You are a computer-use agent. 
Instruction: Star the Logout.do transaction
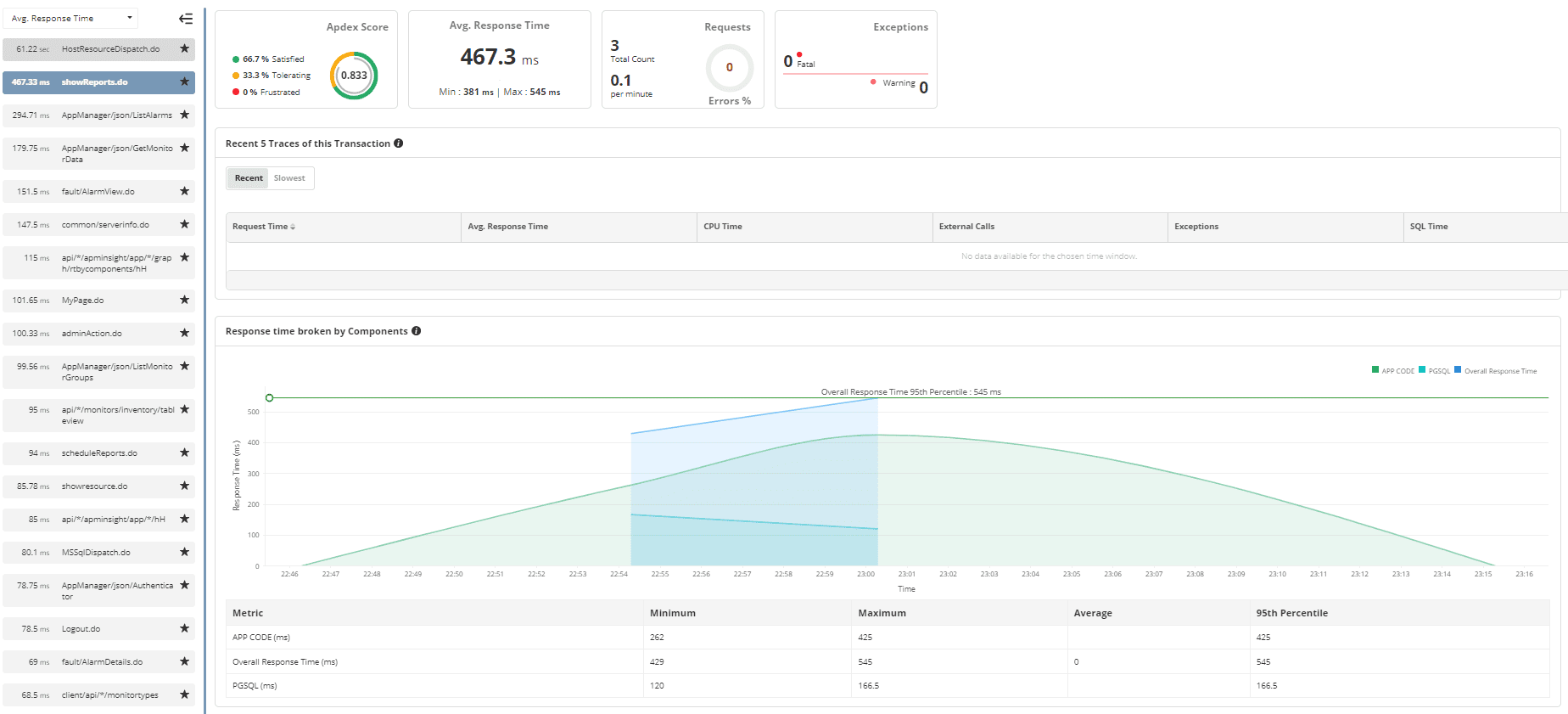(x=184, y=629)
